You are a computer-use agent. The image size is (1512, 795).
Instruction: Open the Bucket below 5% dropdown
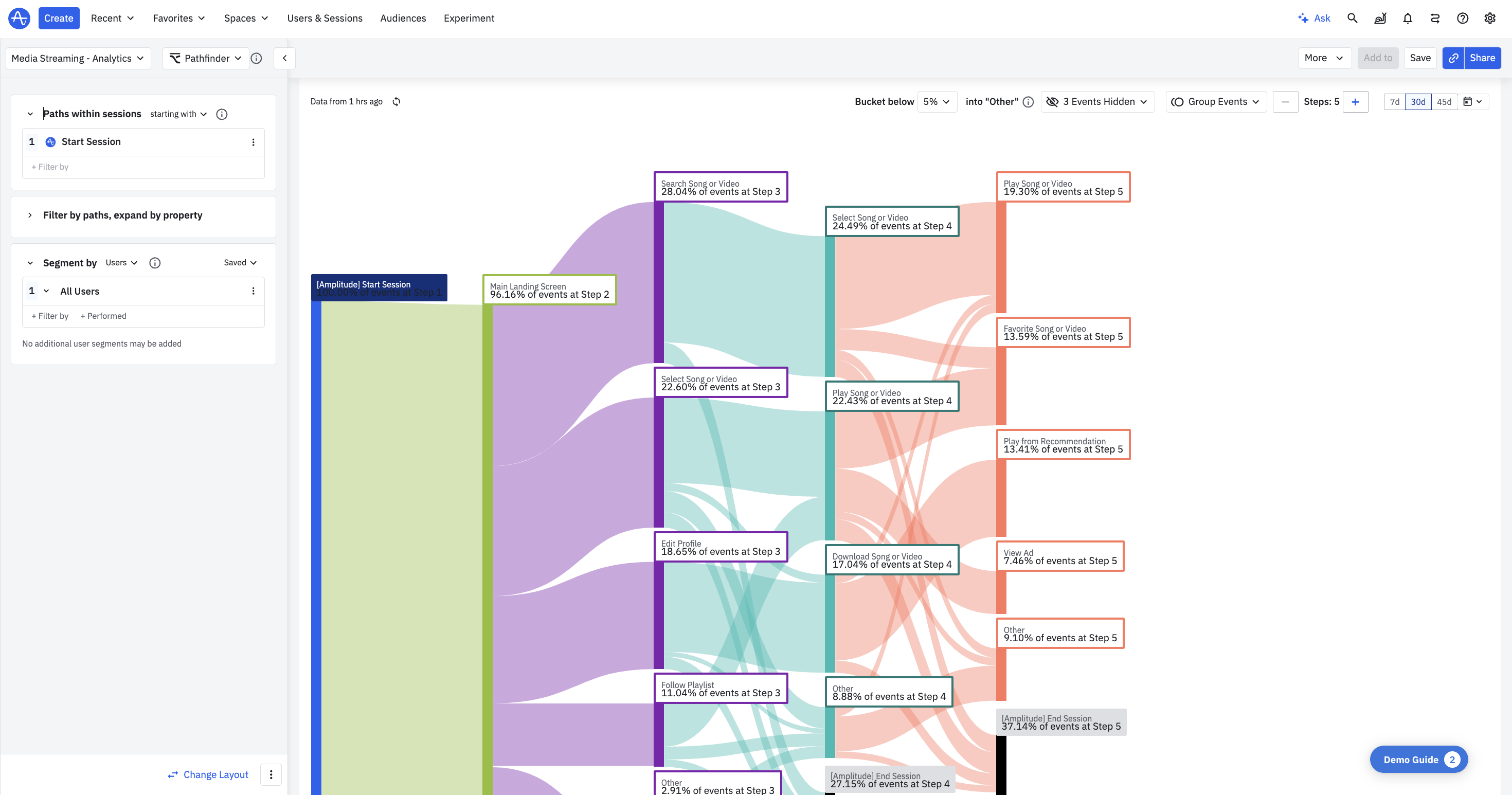point(937,101)
